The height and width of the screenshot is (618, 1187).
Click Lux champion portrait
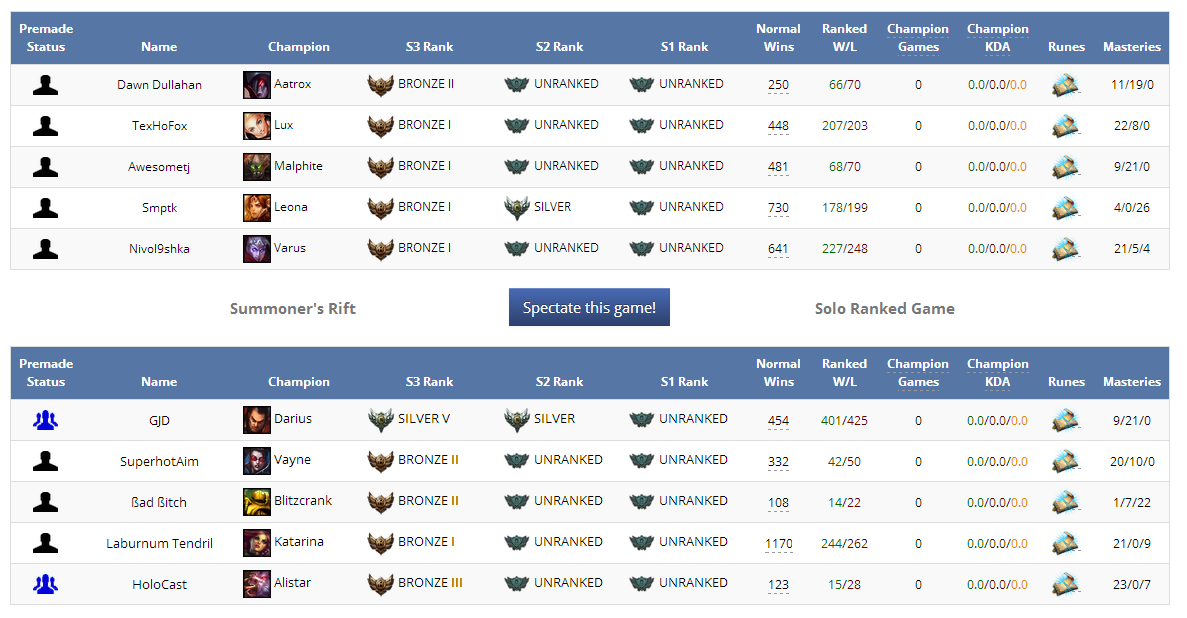click(x=256, y=126)
